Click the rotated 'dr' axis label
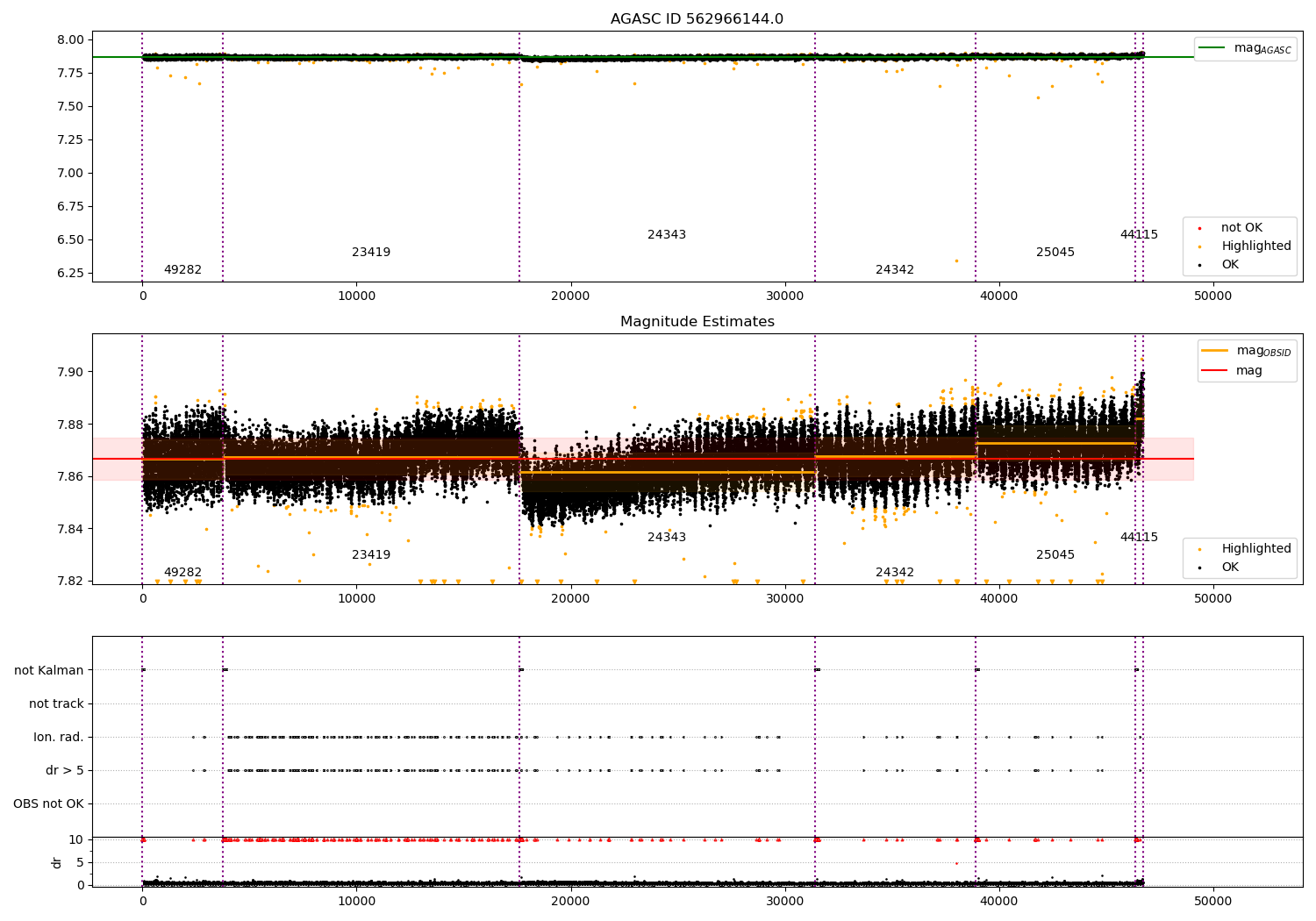The image size is (1316, 921). click(x=57, y=862)
